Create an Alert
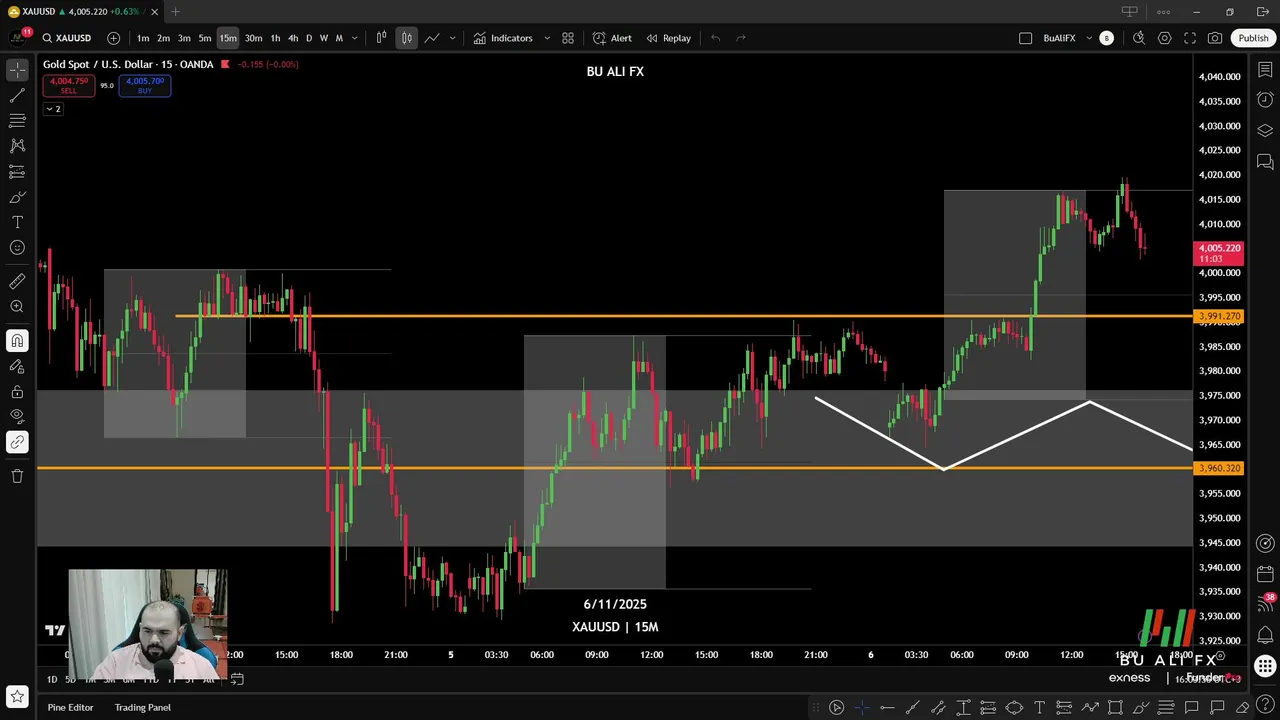 [612, 38]
